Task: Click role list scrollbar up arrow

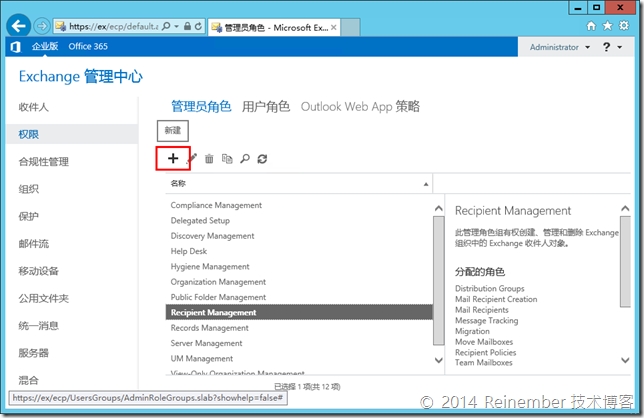Action: pos(439,209)
